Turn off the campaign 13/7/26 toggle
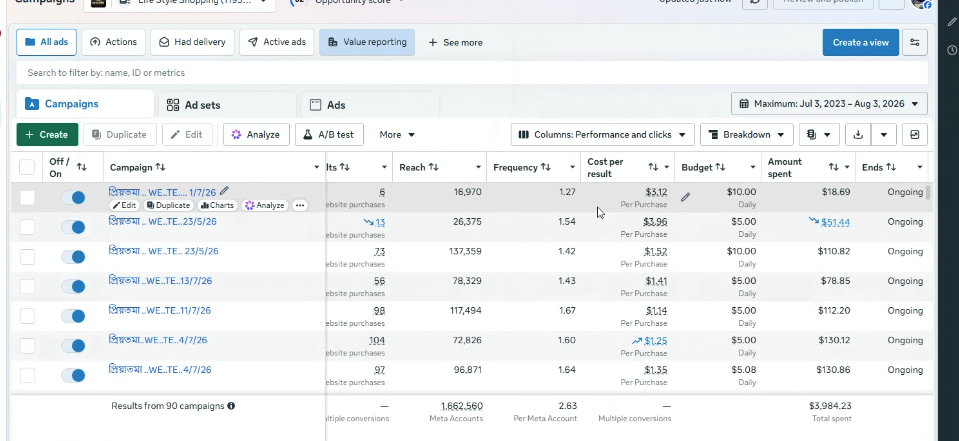The height and width of the screenshot is (441, 959). (x=73, y=286)
